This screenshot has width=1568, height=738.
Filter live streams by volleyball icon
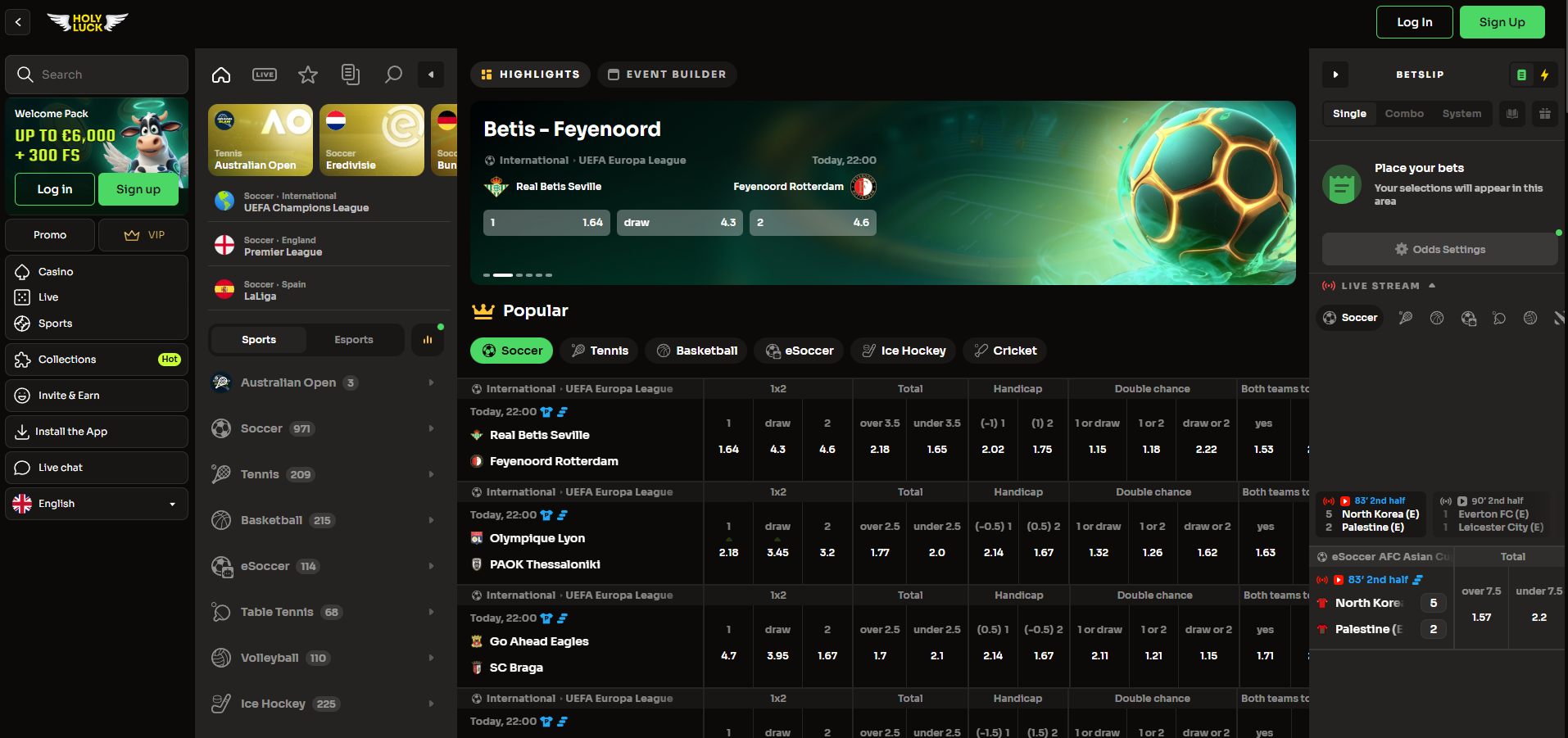1530,318
